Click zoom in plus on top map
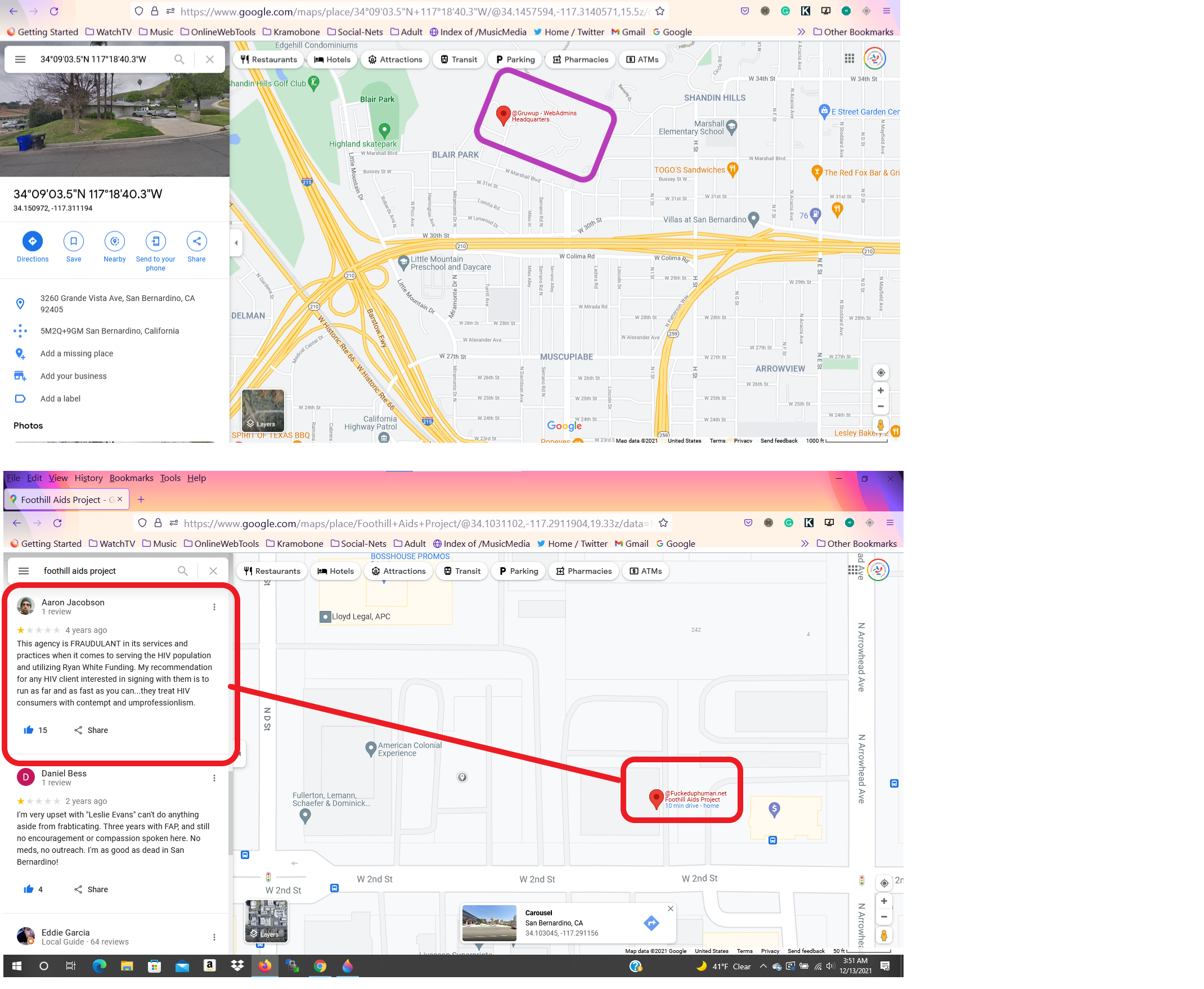This screenshot has width=1204, height=989. pyautogui.click(x=880, y=390)
